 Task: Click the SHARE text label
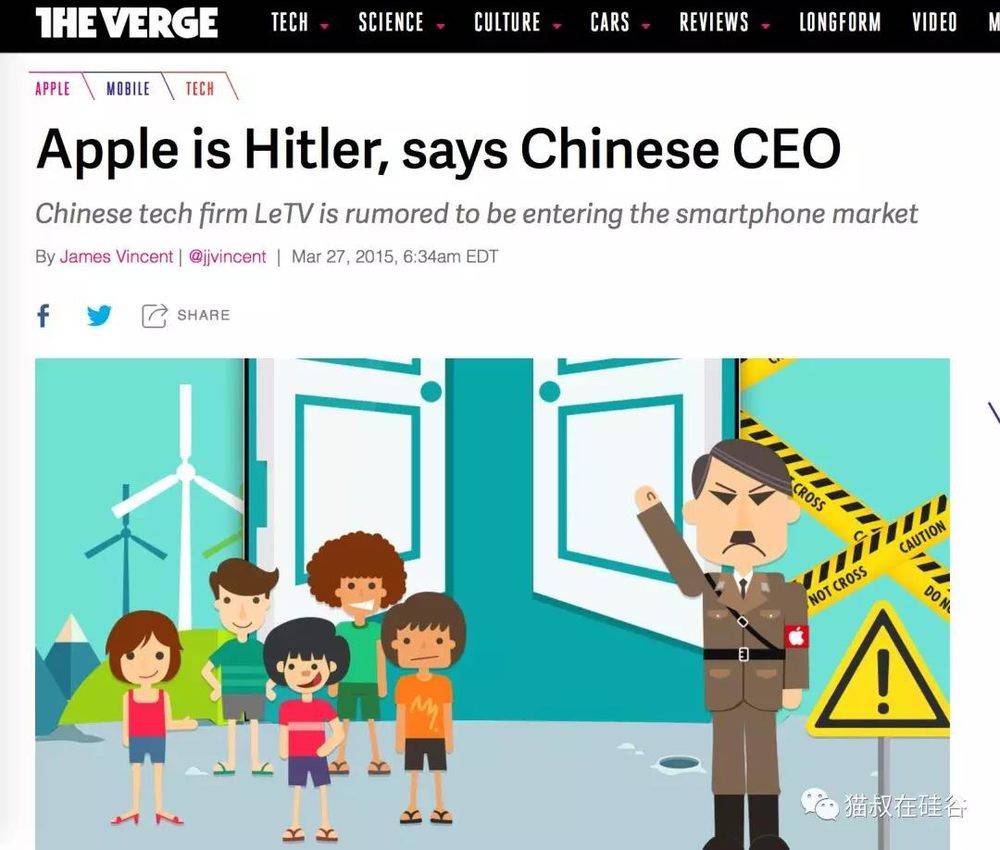(x=203, y=315)
